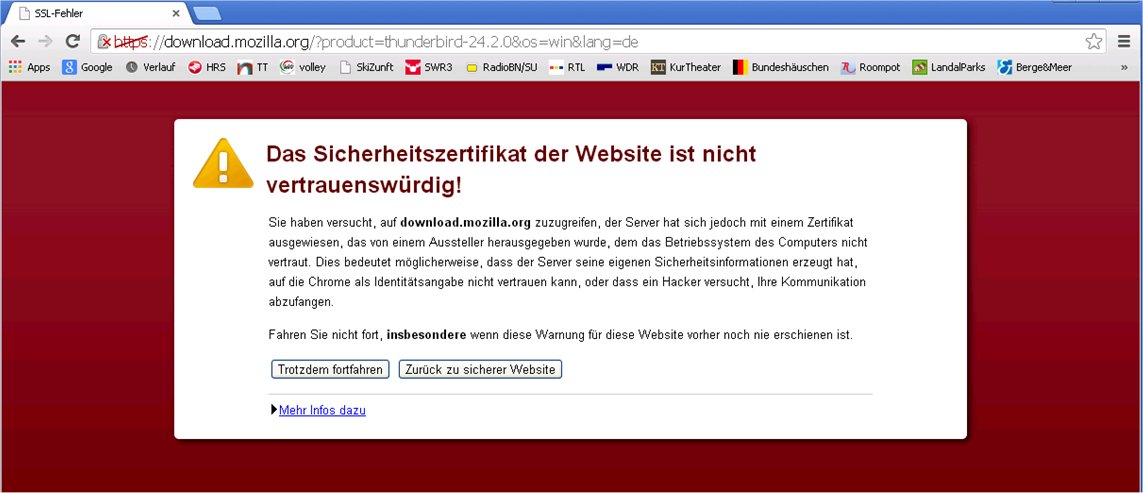Open the Berge&Meer bookmark

(x=1034, y=67)
